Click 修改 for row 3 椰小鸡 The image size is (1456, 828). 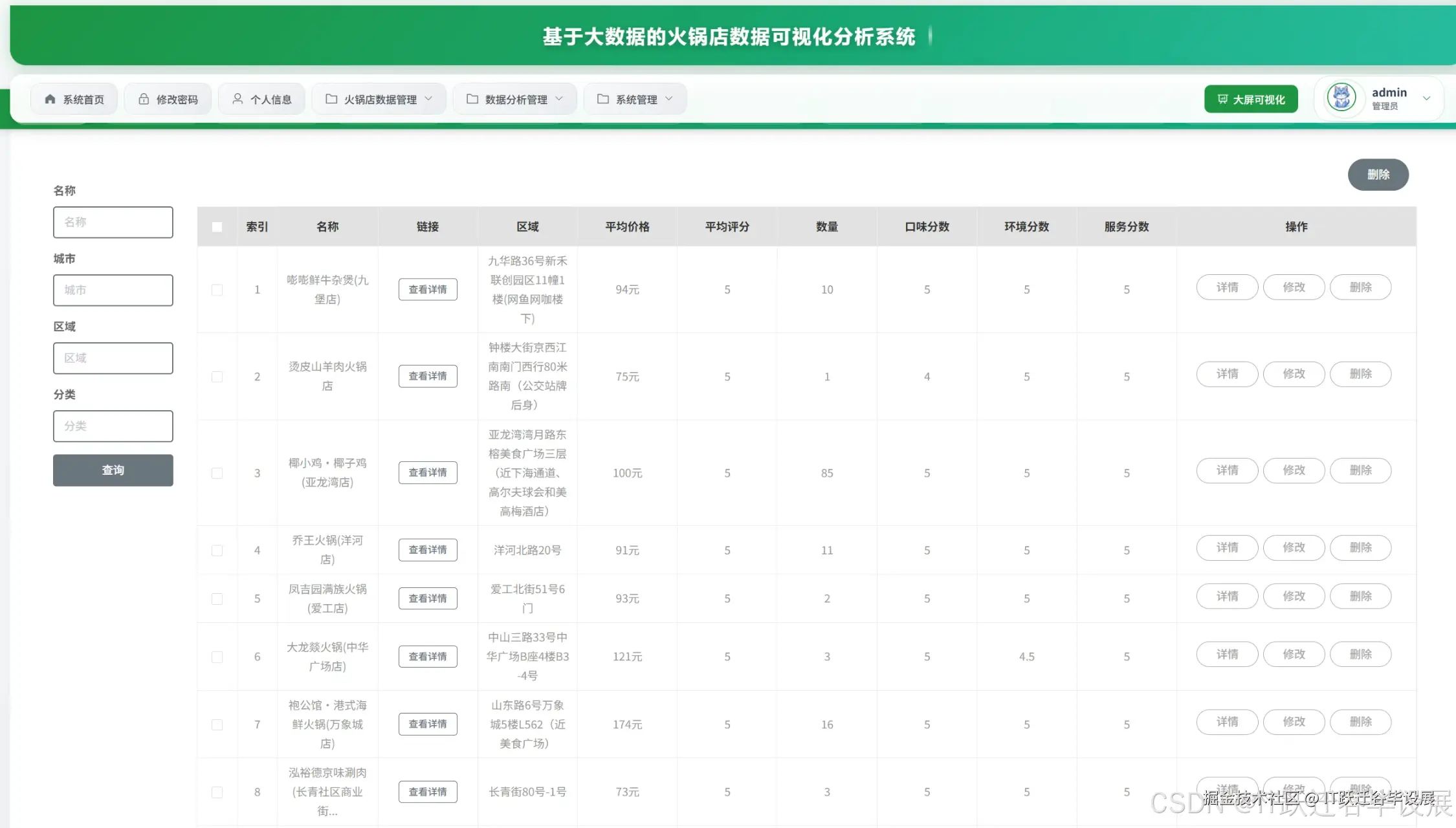[1294, 470]
